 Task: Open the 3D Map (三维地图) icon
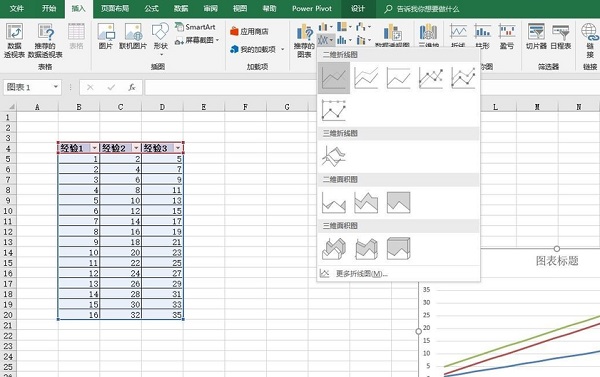click(x=428, y=32)
